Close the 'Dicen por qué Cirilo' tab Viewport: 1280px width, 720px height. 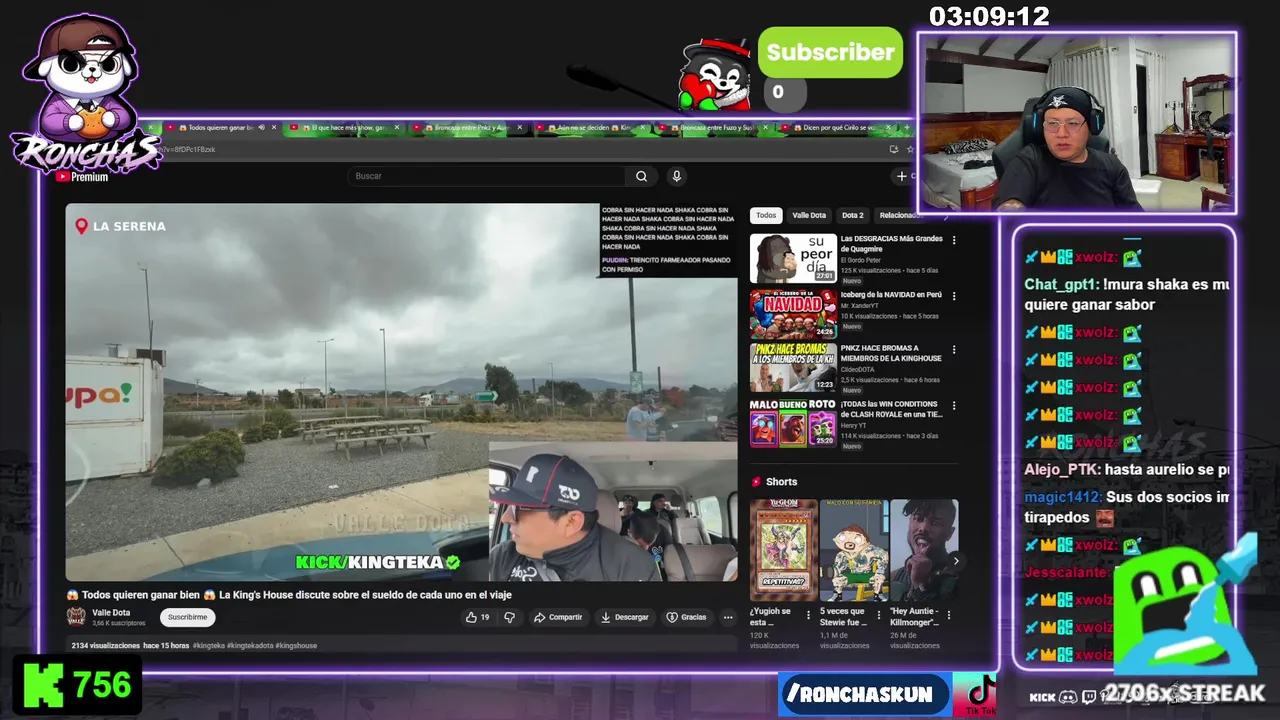[x=889, y=128]
